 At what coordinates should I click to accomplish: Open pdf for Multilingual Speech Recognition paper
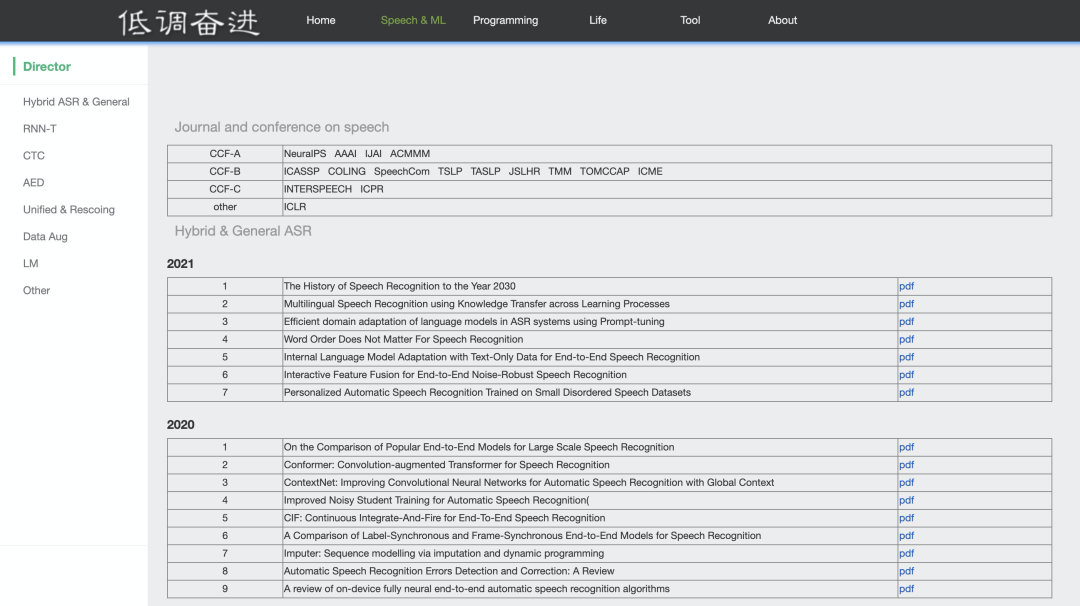(x=906, y=304)
